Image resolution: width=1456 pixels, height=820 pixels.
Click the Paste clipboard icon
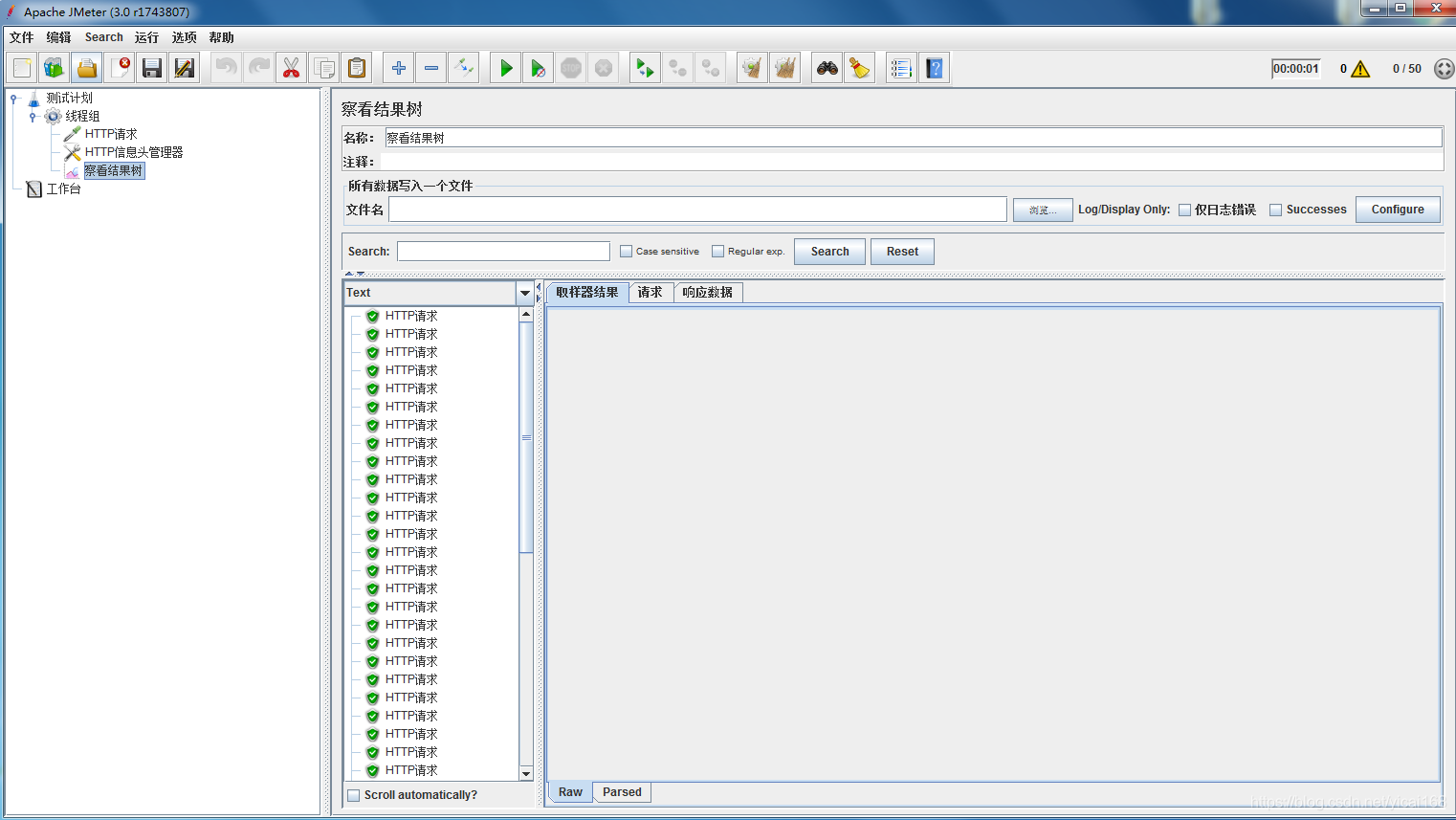[x=357, y=68]
